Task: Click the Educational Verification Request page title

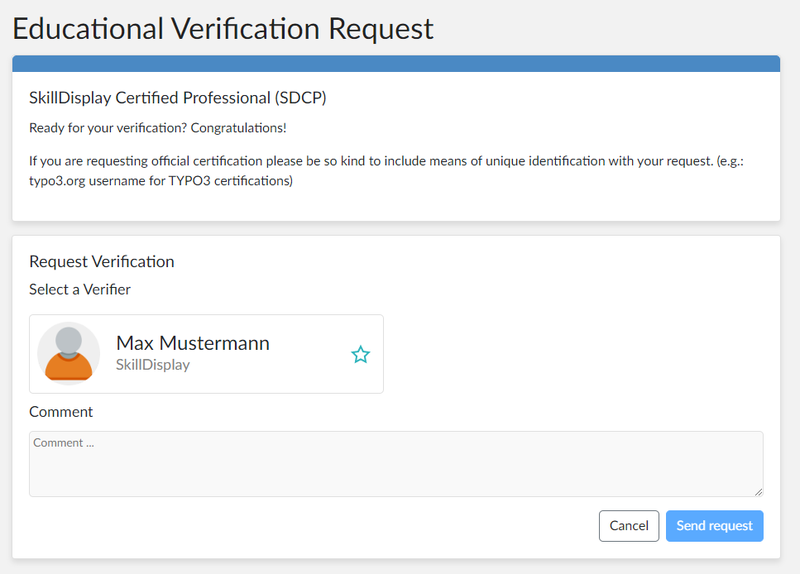Action: (223, 28)
